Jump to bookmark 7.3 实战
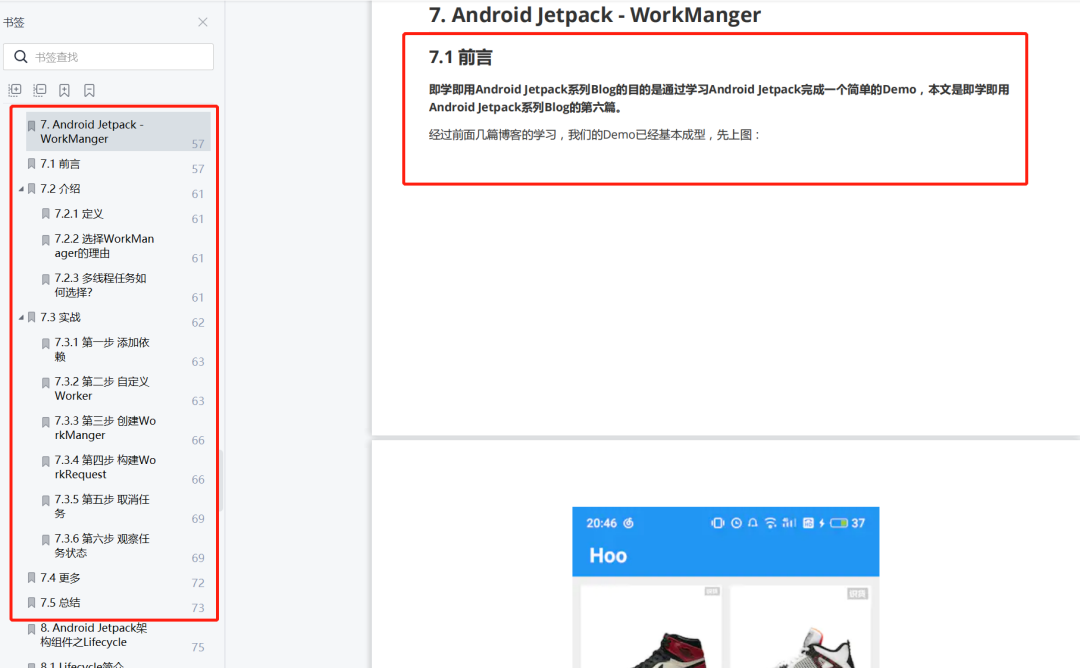Image resolution: width=1080 pixels, height=668 pixels. pos(60,317)
